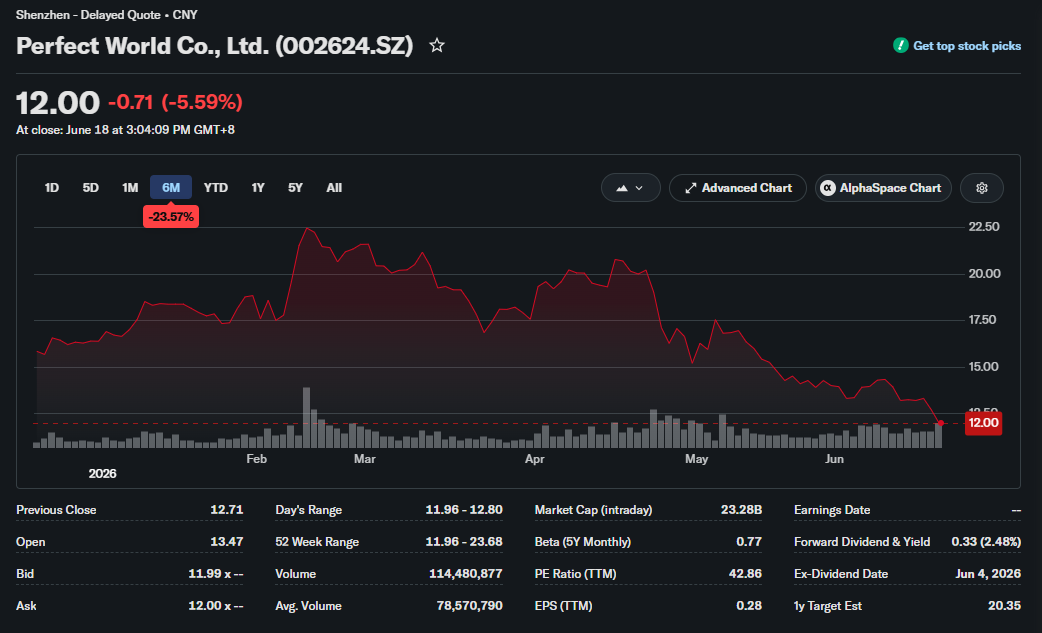Select the 5D time range
Viewport: 1042px width, 633px height.
coord(90,188)
